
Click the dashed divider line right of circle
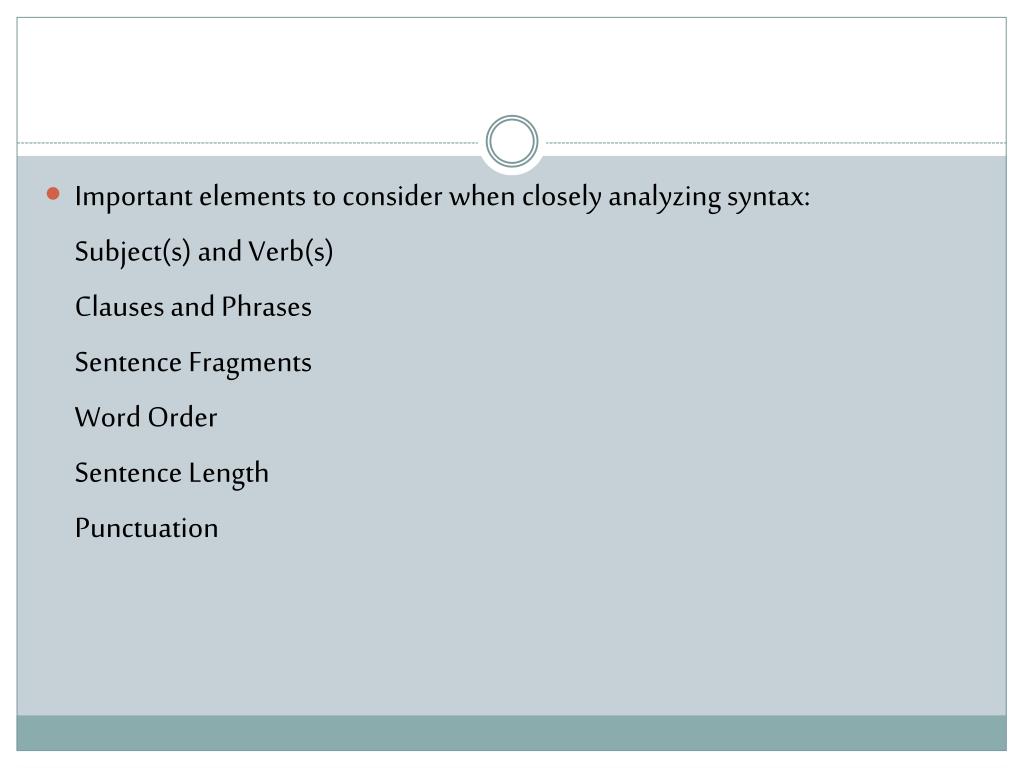776,142
